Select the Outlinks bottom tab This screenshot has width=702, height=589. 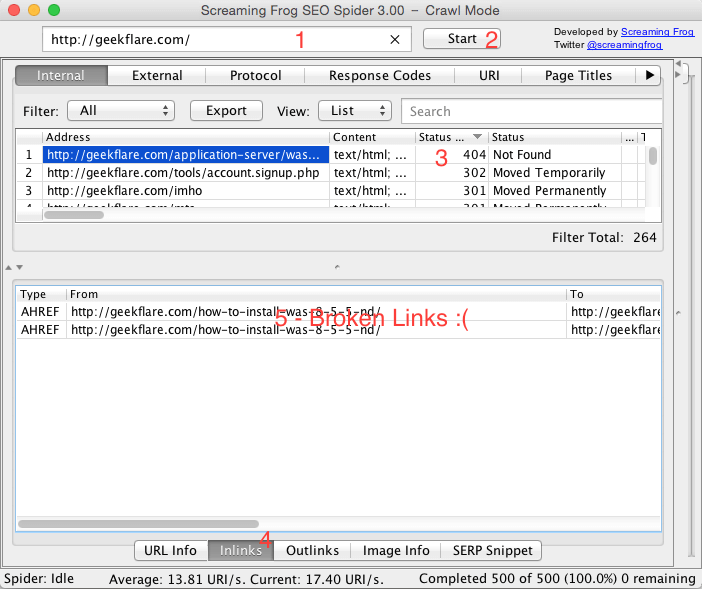click(312, 550)
